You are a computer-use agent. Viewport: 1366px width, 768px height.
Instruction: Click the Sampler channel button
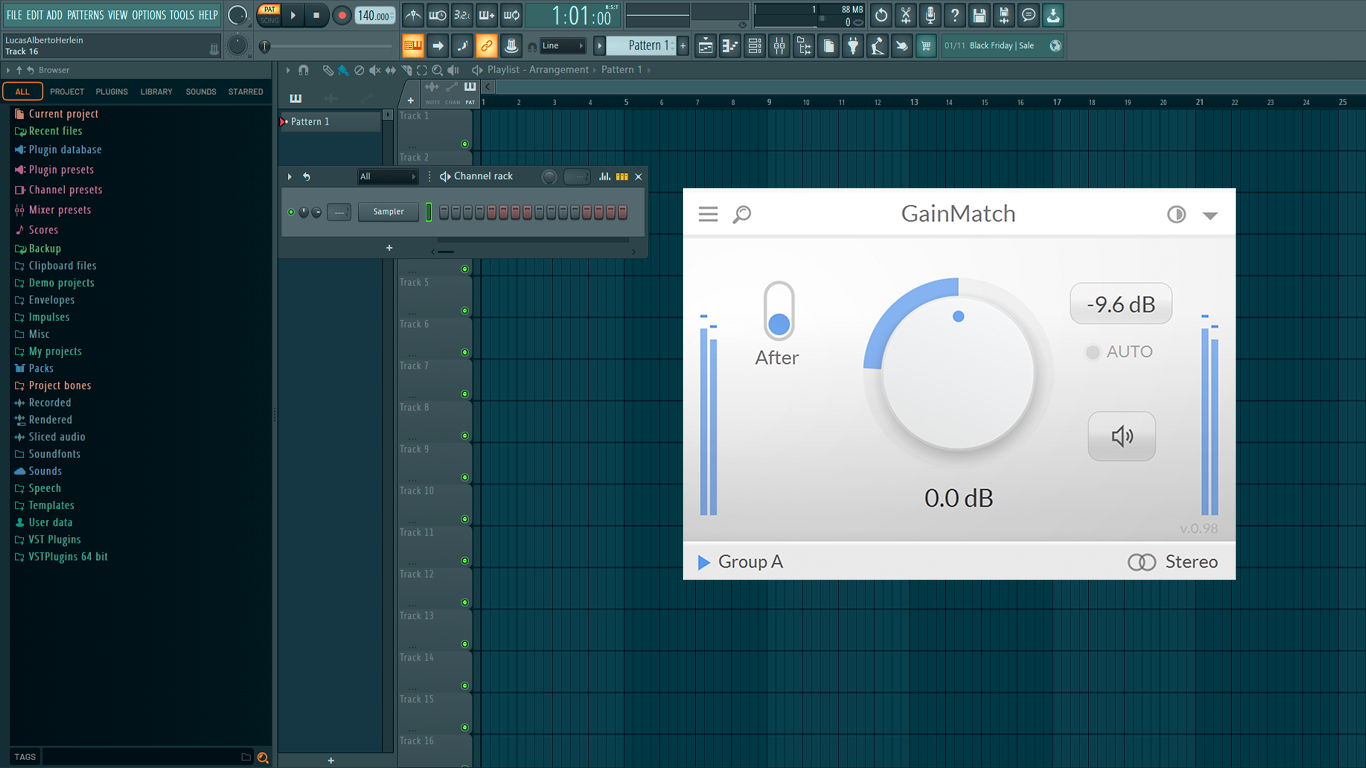389,212
